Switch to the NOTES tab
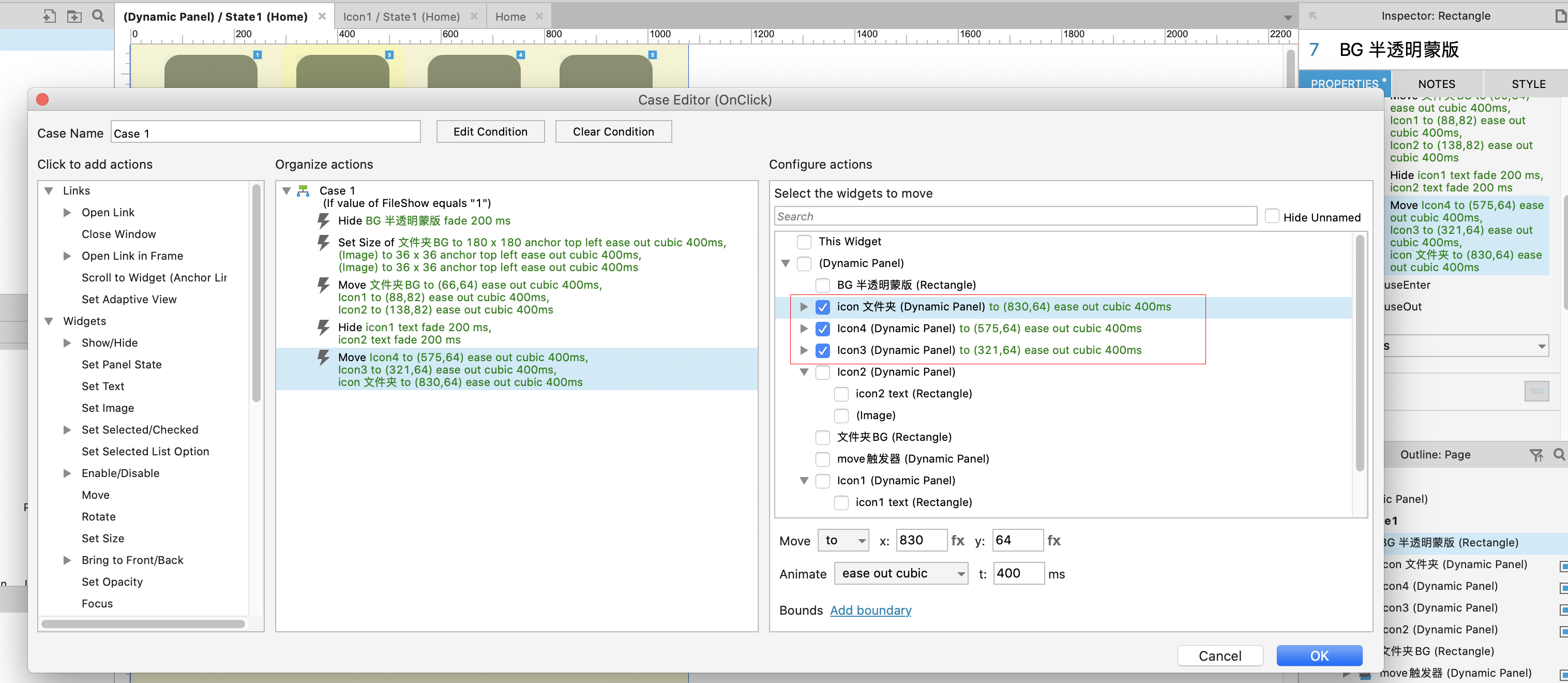The image size is (1568, 683). pos(1436,84)
